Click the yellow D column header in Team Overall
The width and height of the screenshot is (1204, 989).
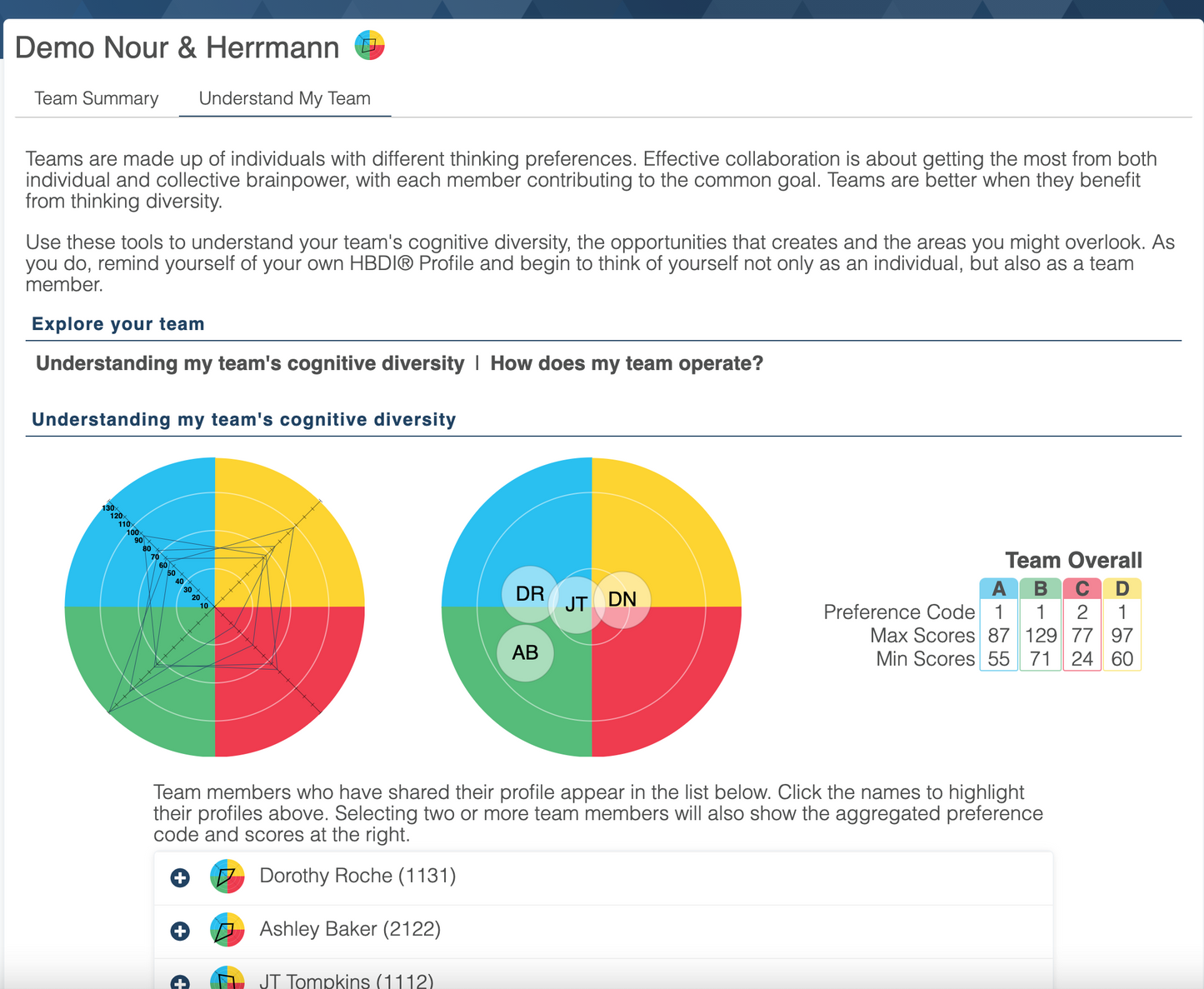[1122, 589]
